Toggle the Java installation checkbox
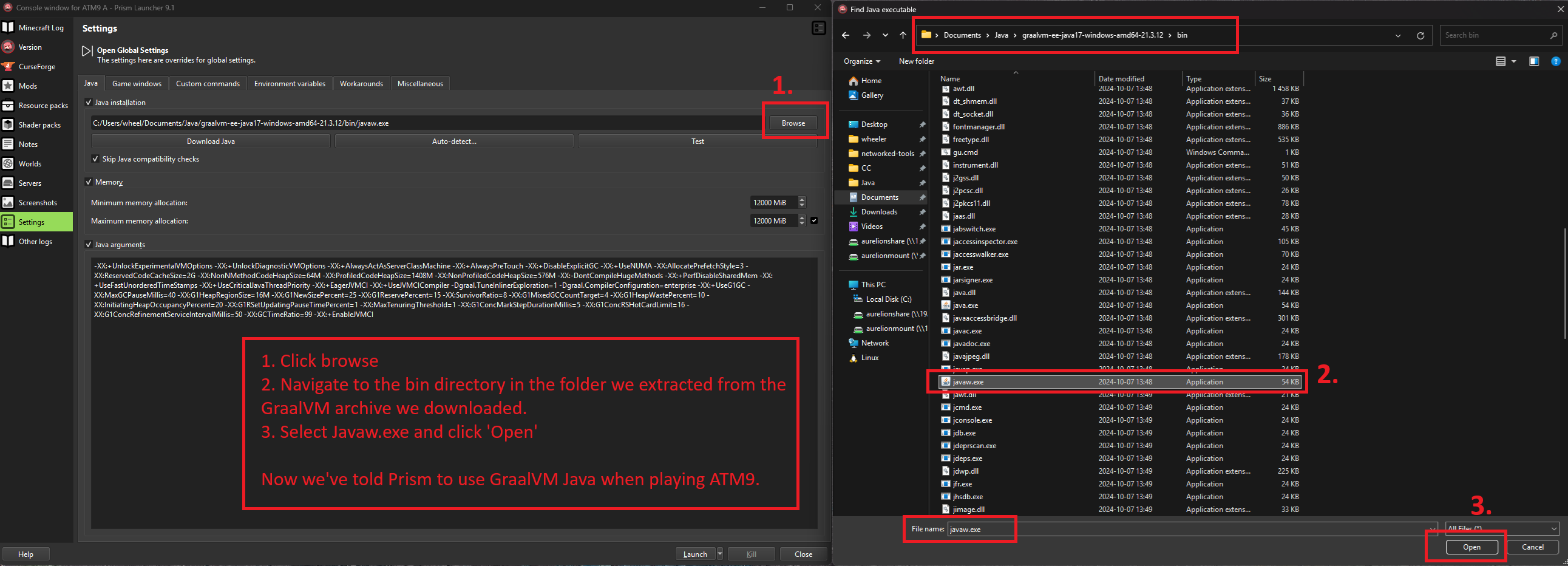The image size is (1568, 566). 89,103
